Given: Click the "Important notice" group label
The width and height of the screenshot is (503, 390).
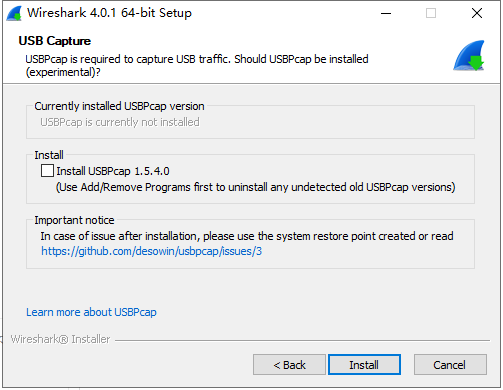Looking at the screenshot, I should (74, 220).
